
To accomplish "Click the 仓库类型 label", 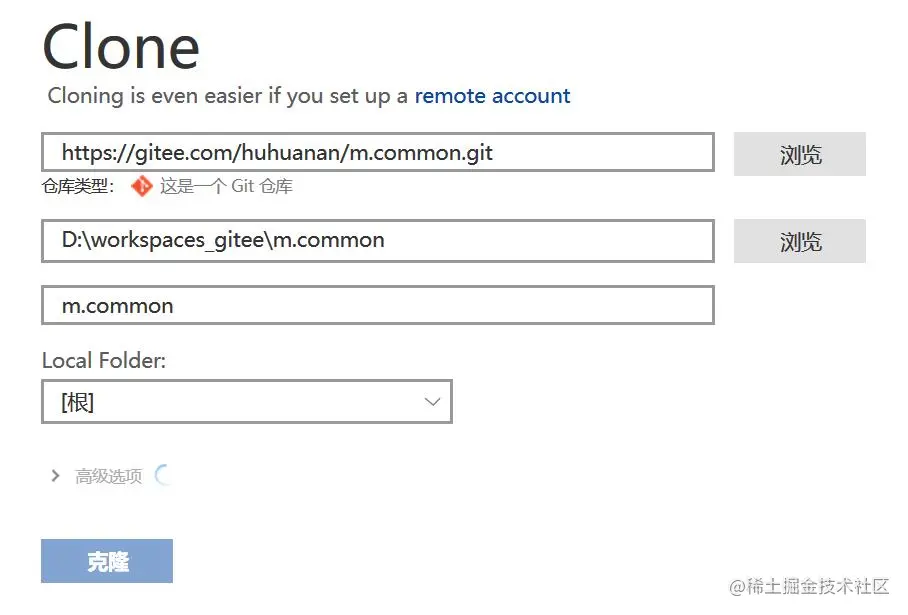I will (78, 186).
